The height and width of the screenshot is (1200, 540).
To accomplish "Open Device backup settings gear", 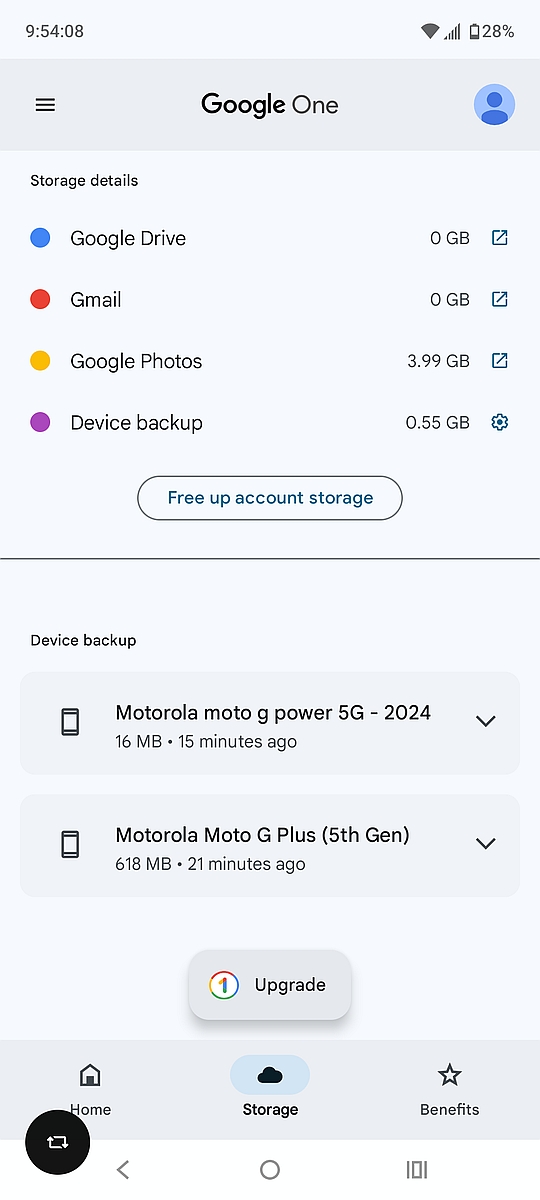I will click(x=500, y=422).
